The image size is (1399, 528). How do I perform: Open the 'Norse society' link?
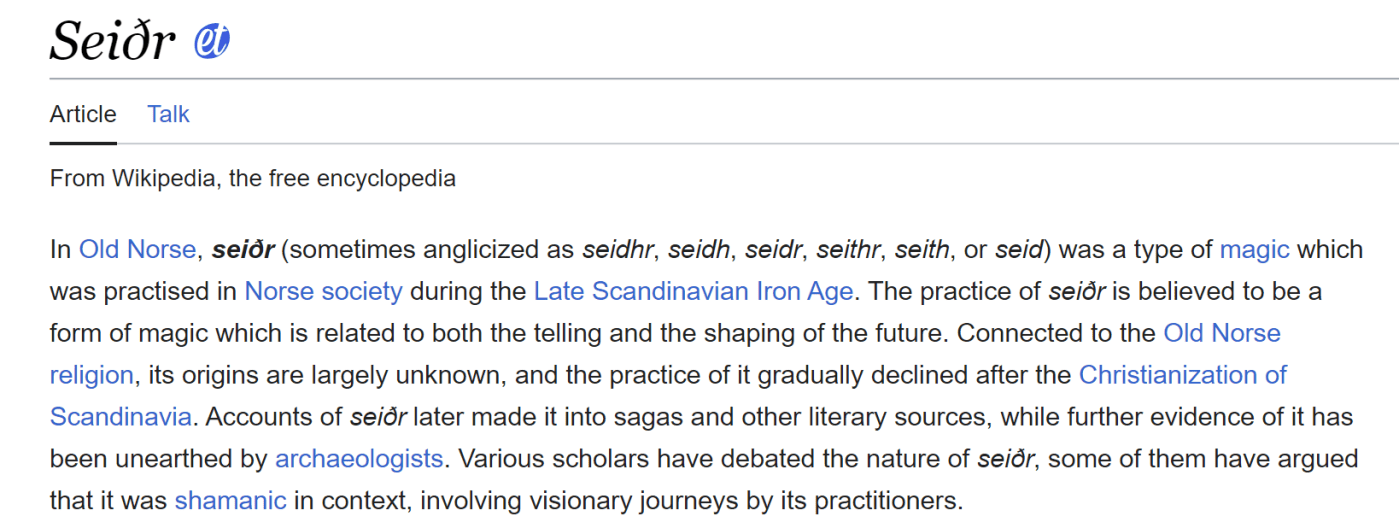point(323,291)
